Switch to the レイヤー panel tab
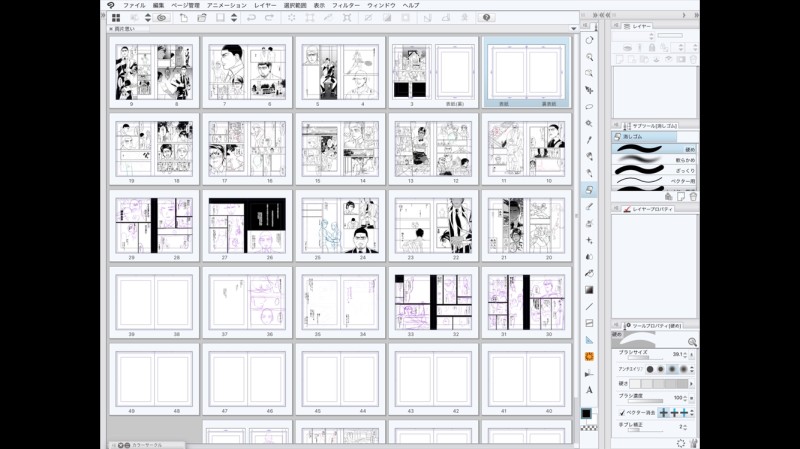 [638, 26]
